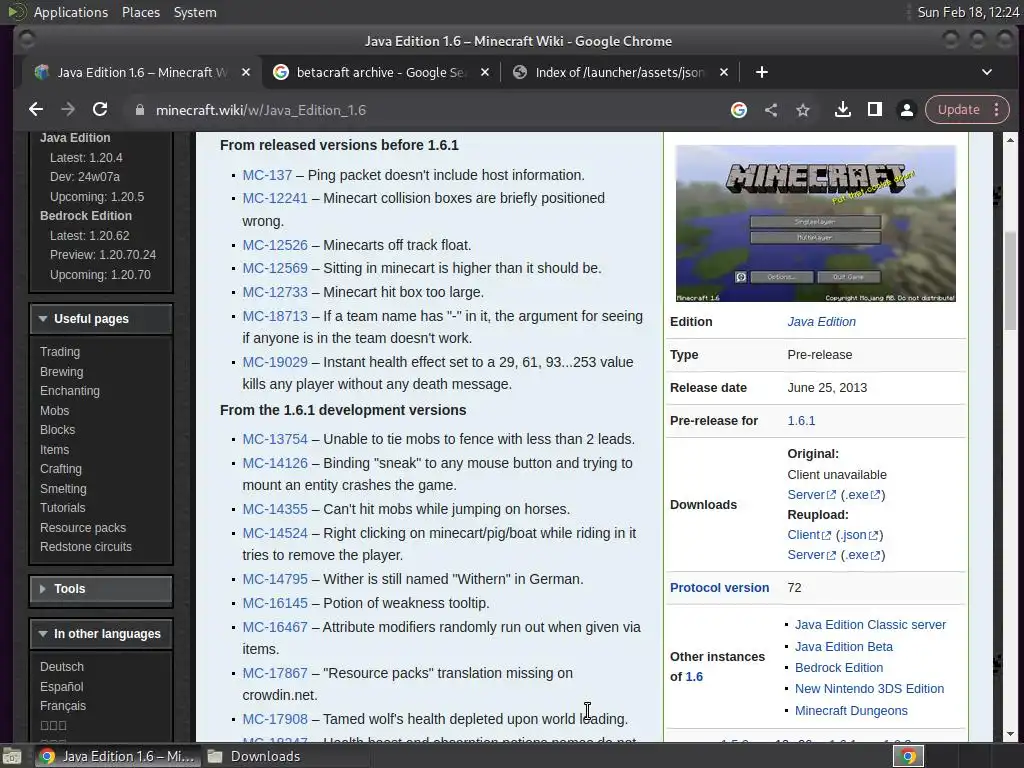Open the Applications menu
The image size is (1024, 768).
click(71, 12)
